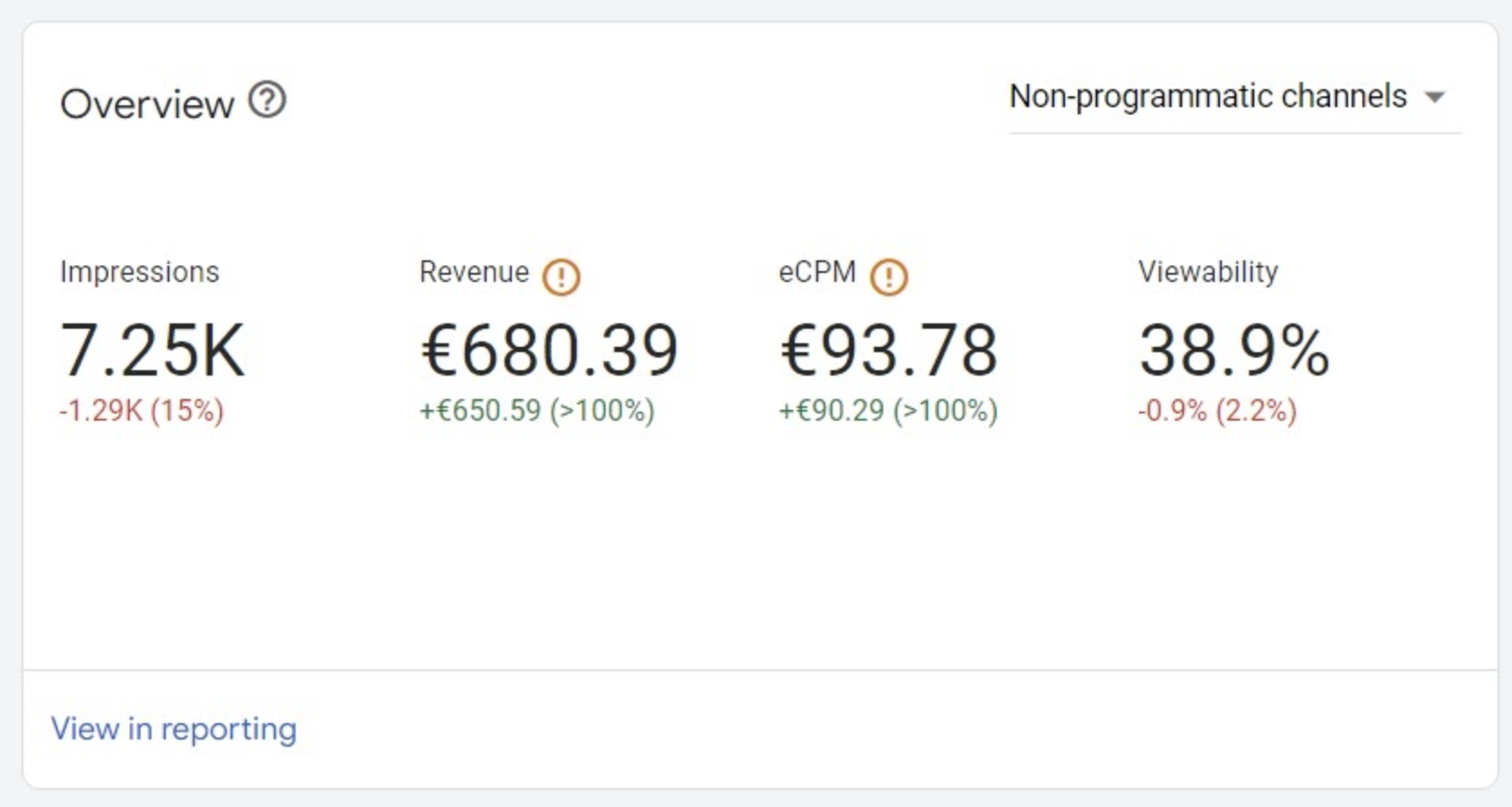1512x807 pixels.
Task: Click the arrow on the channels dropdown
Action: (x=1435, y=97)
